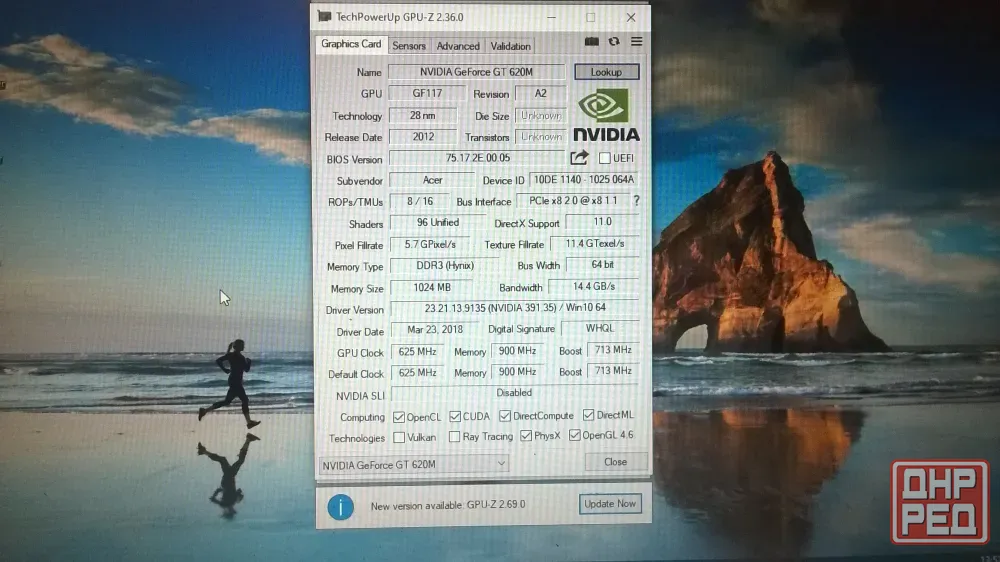The image size is (1000, 562).
Task: Click the Pixel Fillrate value 5.7 GPixel/s
Action: [x=430, y=244]
